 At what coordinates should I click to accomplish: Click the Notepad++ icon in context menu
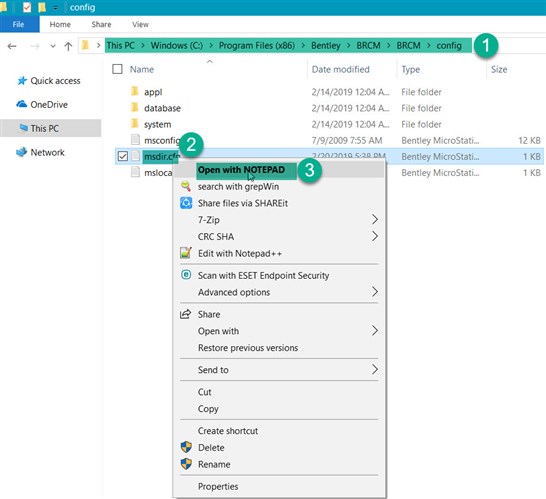coord(186,253)
